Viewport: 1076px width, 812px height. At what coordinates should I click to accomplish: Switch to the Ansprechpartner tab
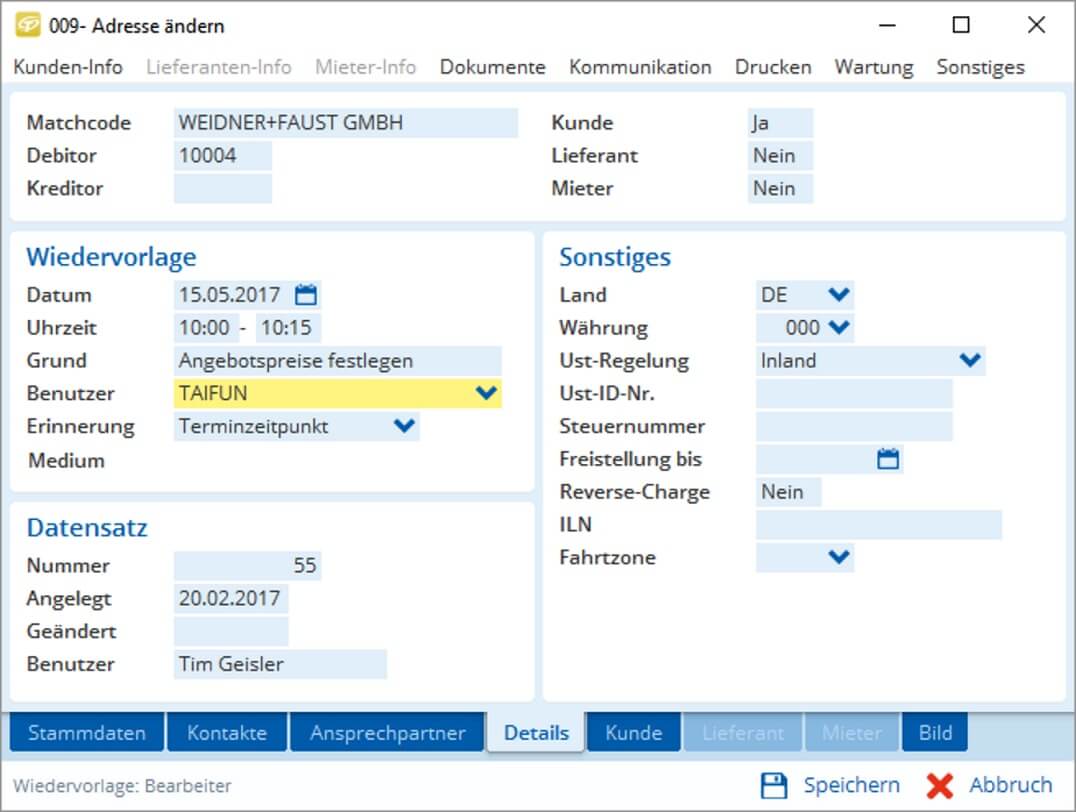[x=387, y=732]
